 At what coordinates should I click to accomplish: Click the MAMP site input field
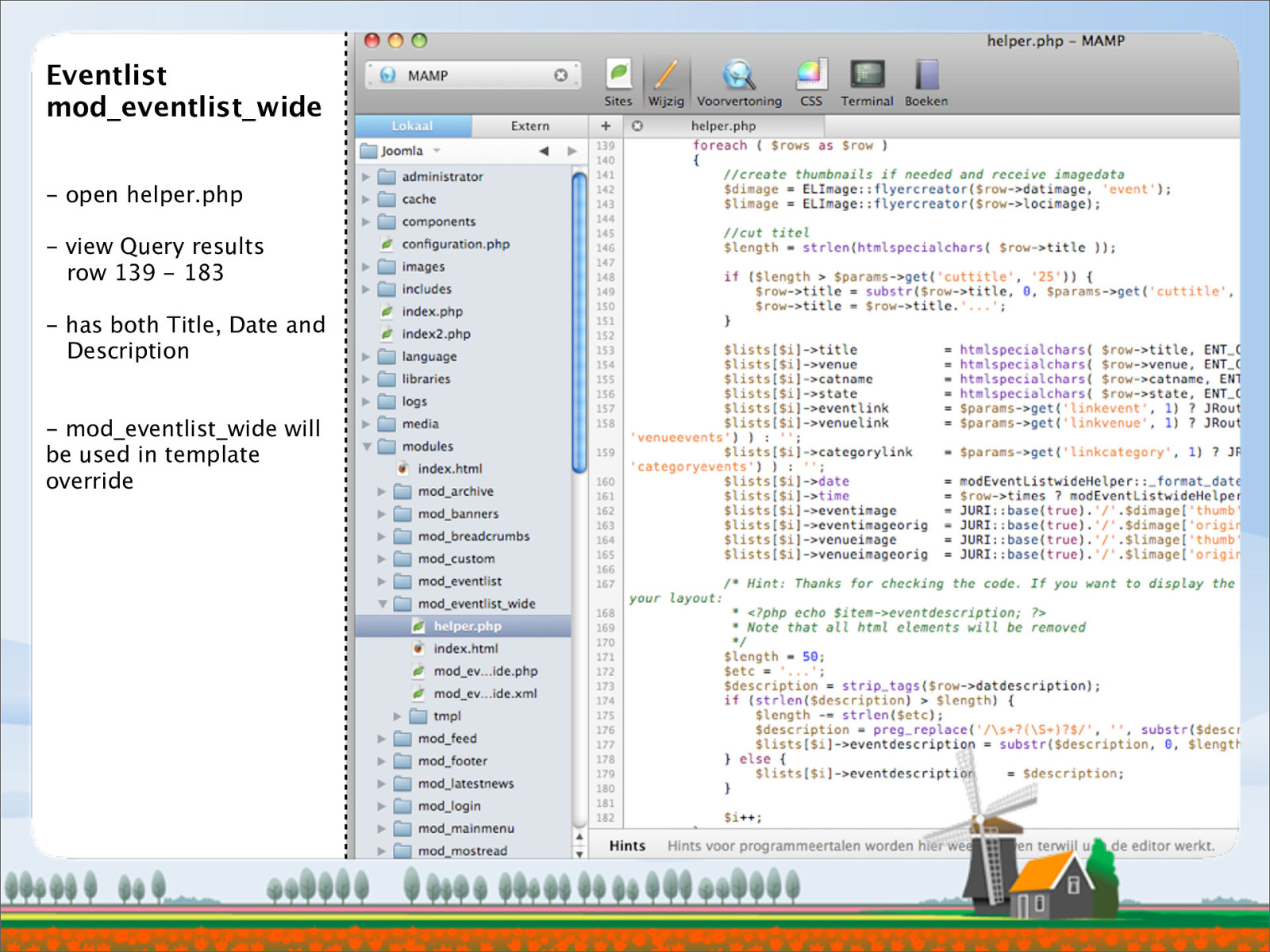[x=473, y=75]
